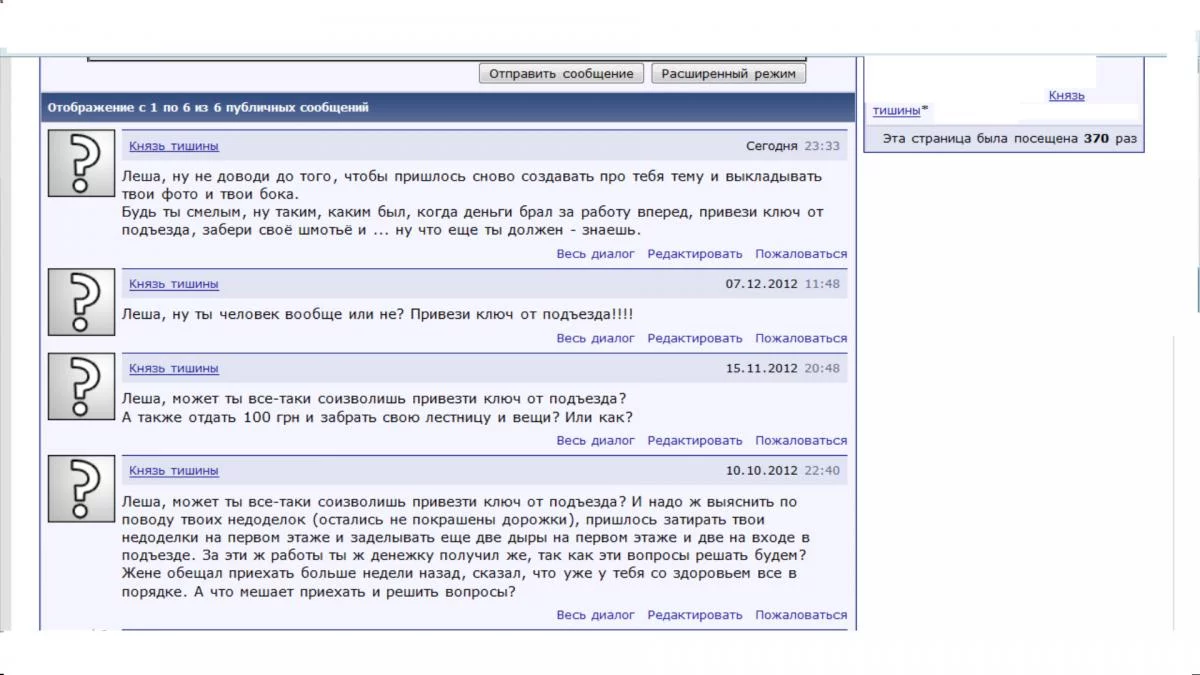This screenshot has height=675, width=1200.
Task: Open Весь диалог for 07.12.2012 message
Action: 596,338
